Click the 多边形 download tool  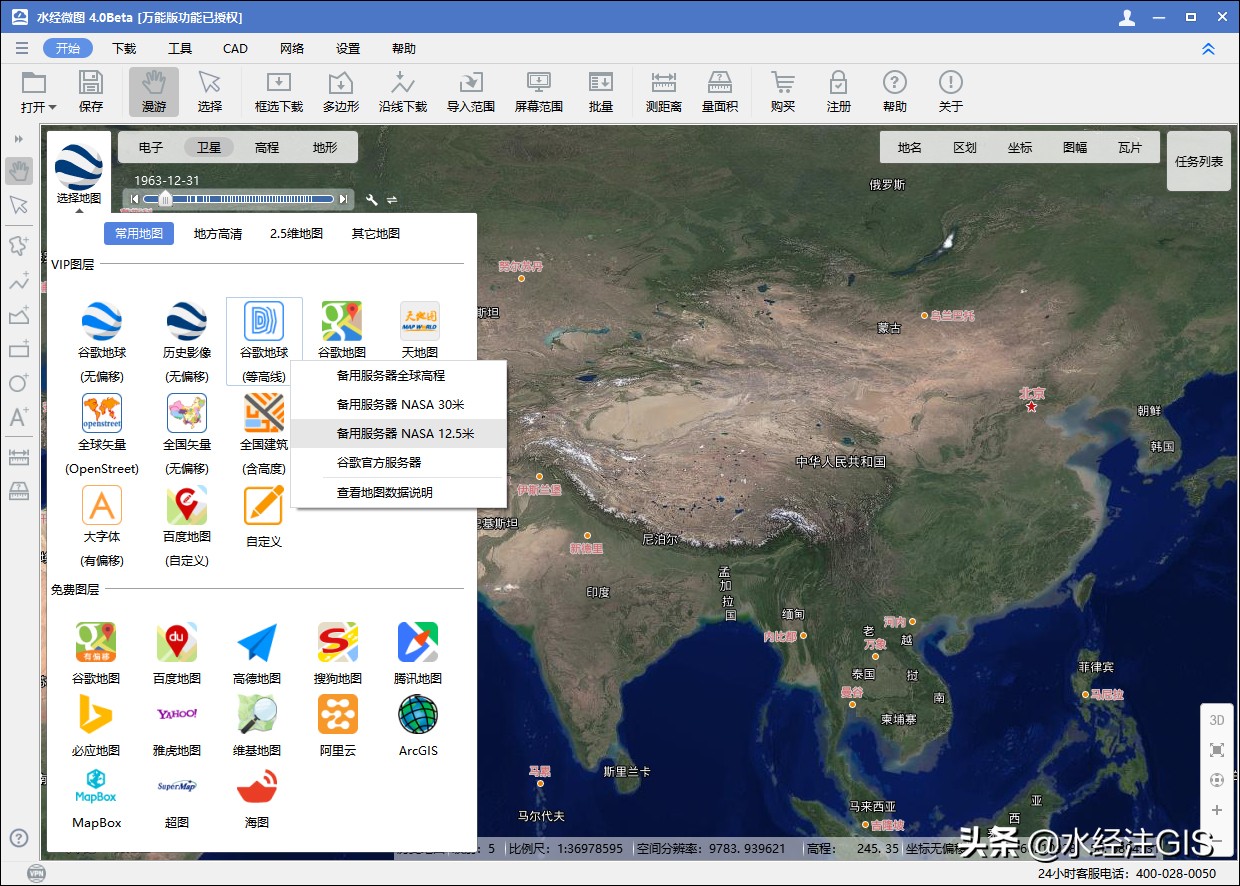(341, 91)
